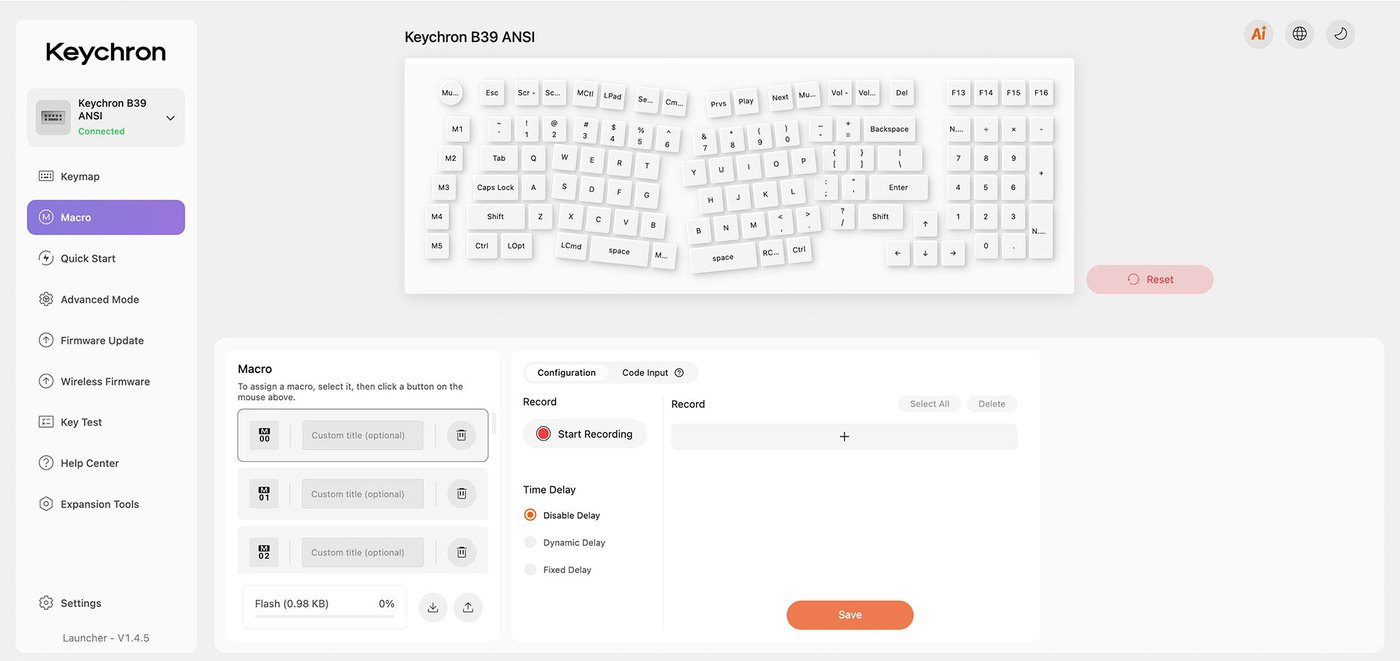This screenshot has height=661, width=1400.
Task: Select the down arrow key
Action: [x=925, y=253]
